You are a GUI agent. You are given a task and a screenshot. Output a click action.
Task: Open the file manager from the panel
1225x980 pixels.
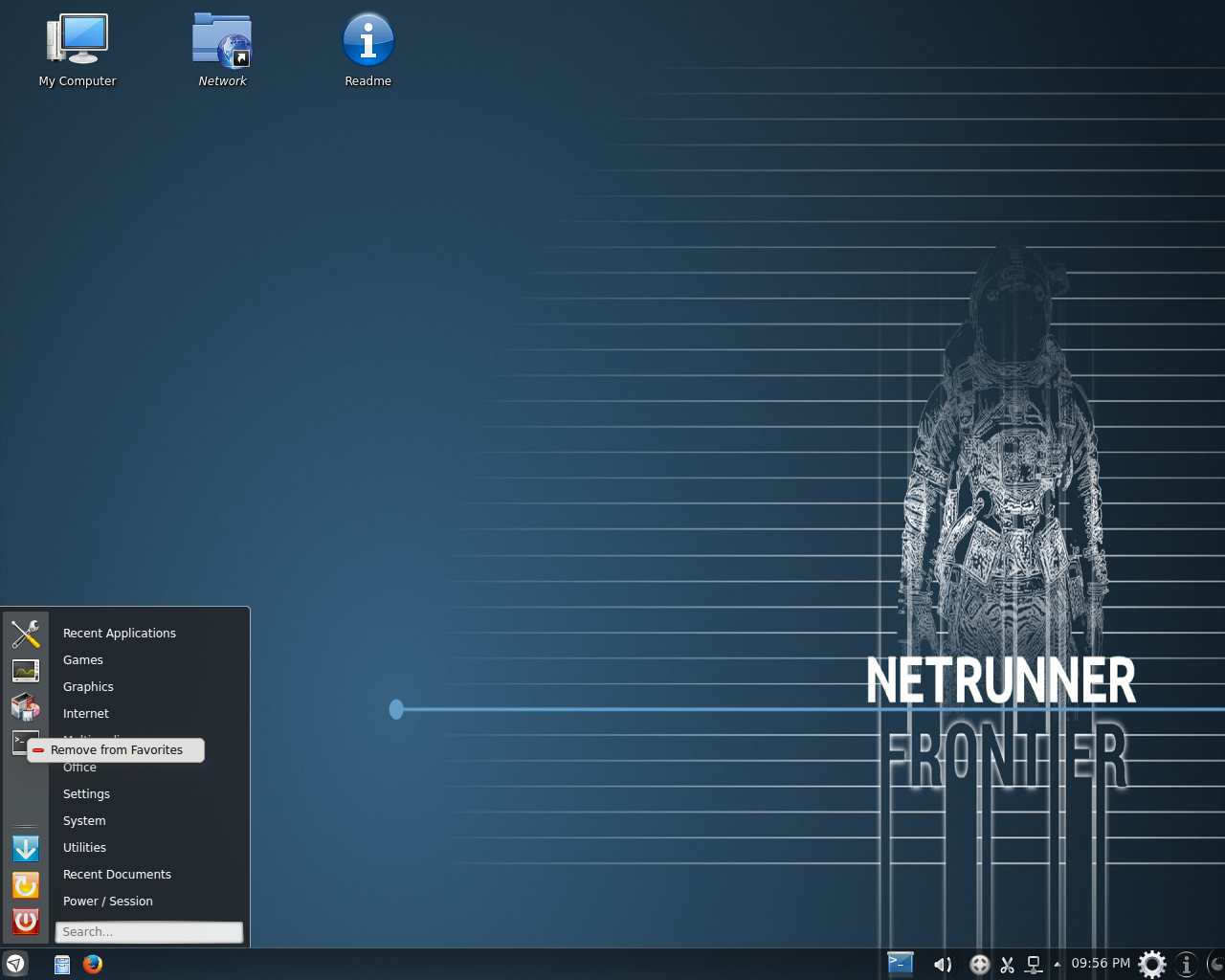pyautogui.click(x=62, y=965)
